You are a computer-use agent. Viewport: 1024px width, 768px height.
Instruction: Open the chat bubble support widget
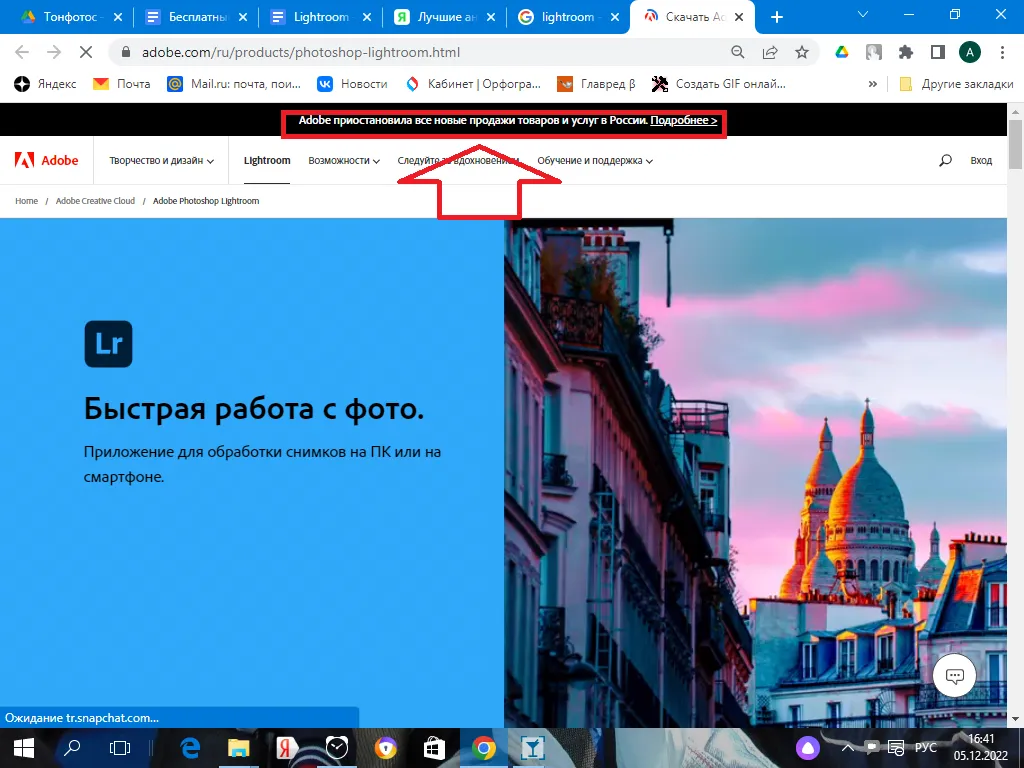(954, 675)
